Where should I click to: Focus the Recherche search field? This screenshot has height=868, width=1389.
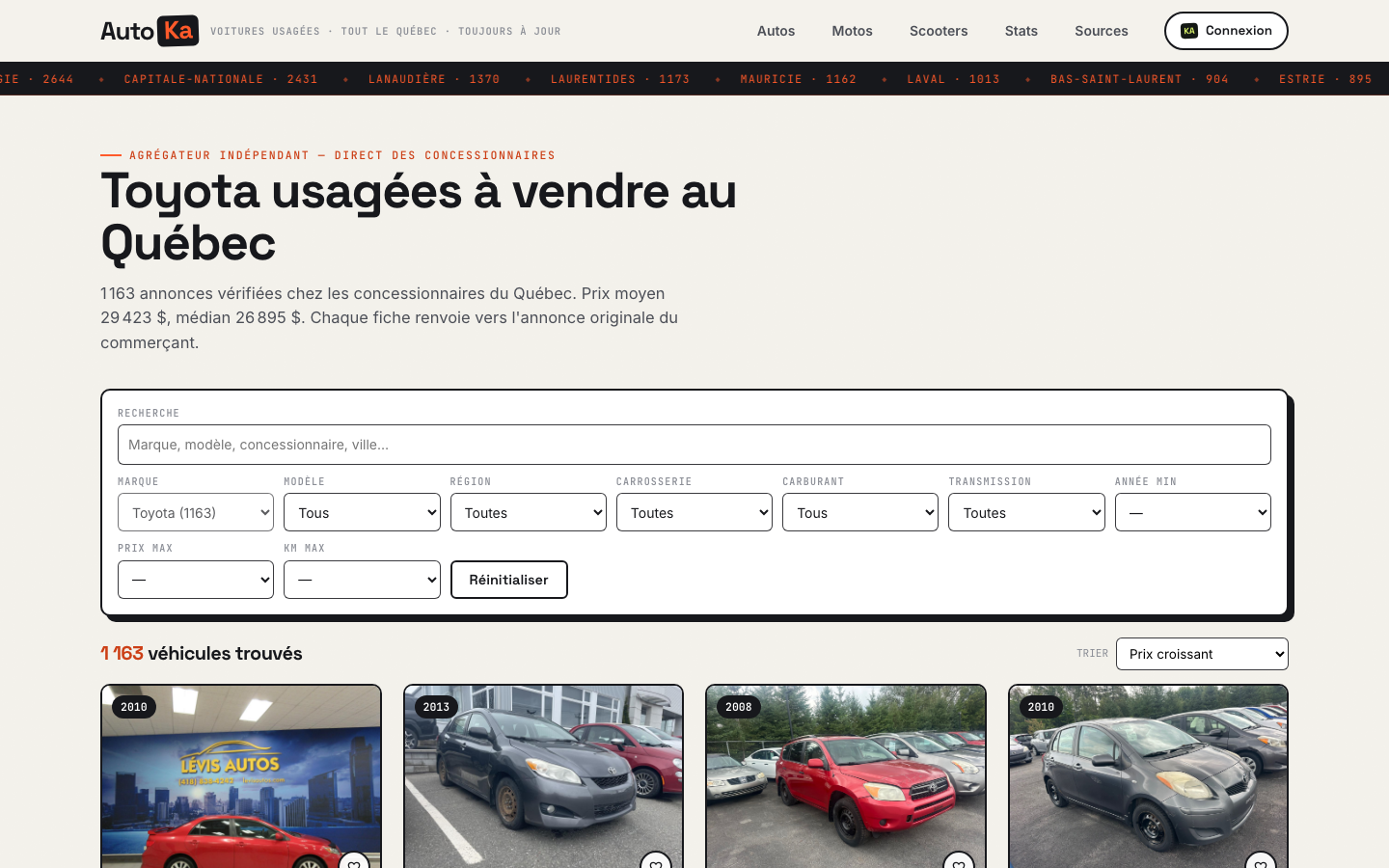694,445
